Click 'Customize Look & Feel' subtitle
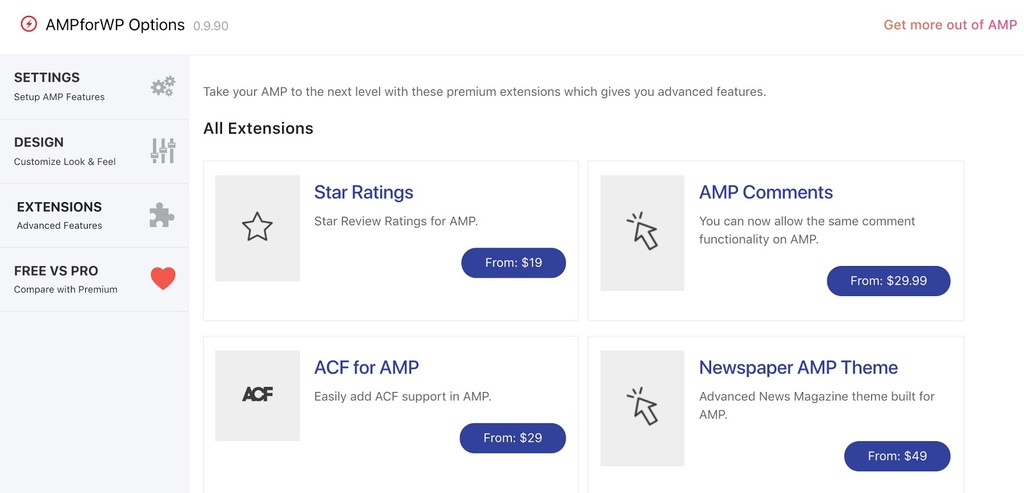The width and height of the screenshot is (1024, 493). click(65, 161)
